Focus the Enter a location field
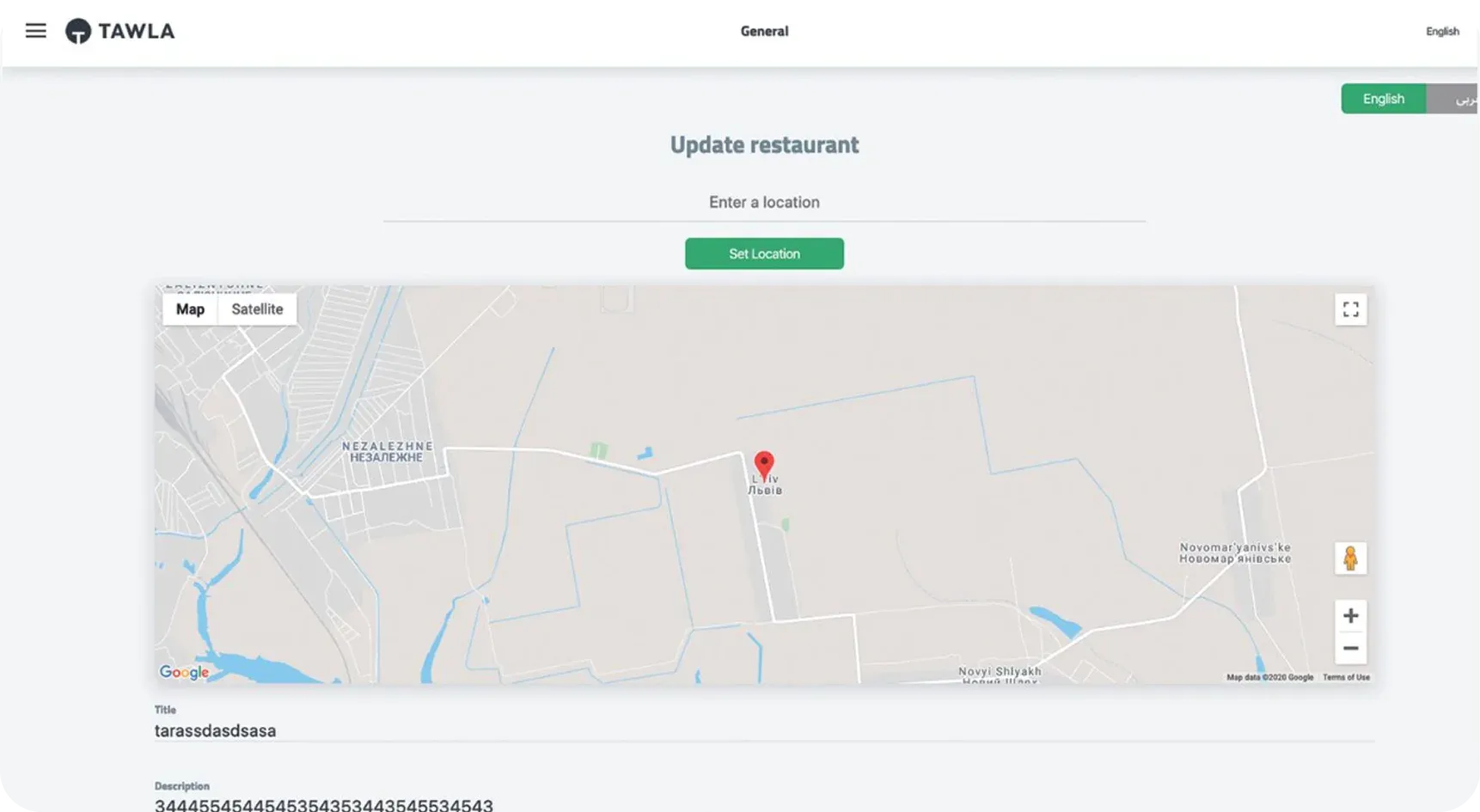This screenshot has width=1480, height=812. point(764,203)
